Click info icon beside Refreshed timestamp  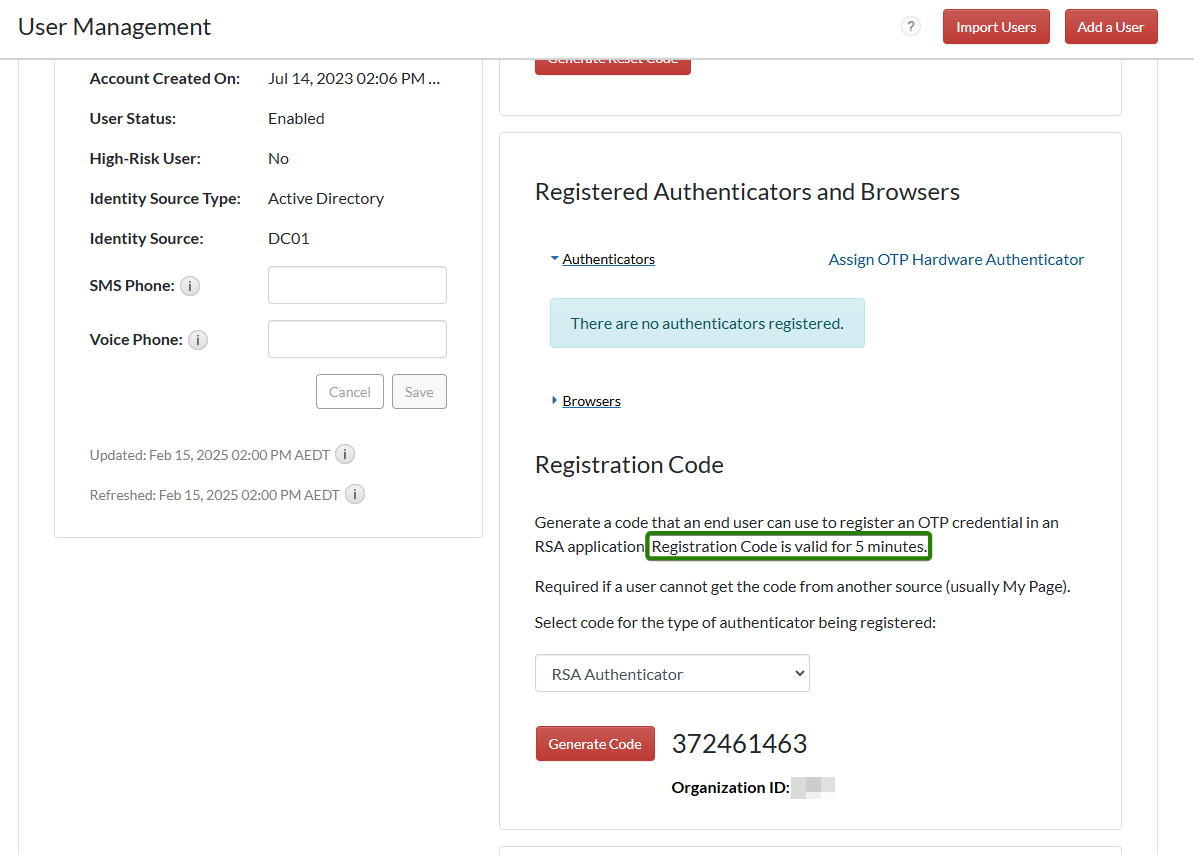355,494
